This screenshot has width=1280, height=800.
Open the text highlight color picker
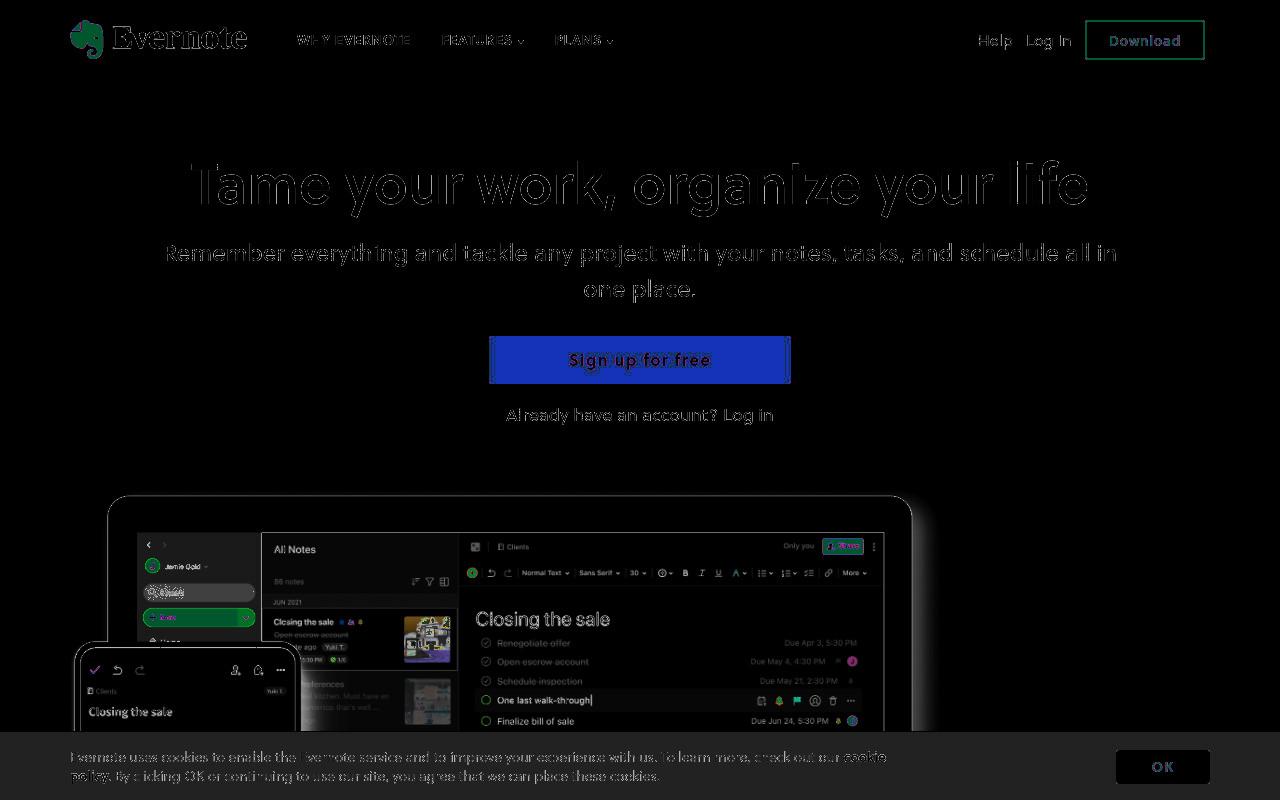[739, 573]
